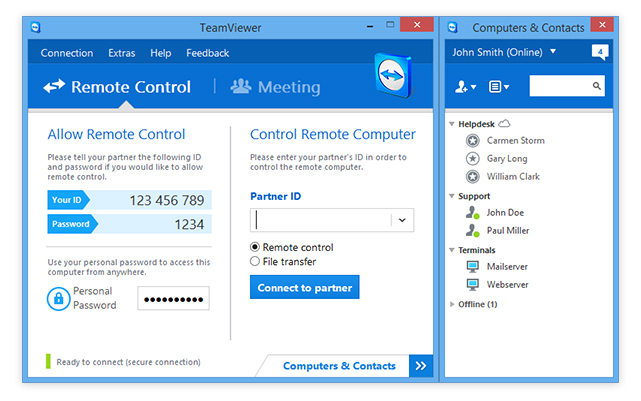The height and width of the screenshot is (401, 641).
Task: Open the John Smith (Online) status dropdown
Action: 553,52
